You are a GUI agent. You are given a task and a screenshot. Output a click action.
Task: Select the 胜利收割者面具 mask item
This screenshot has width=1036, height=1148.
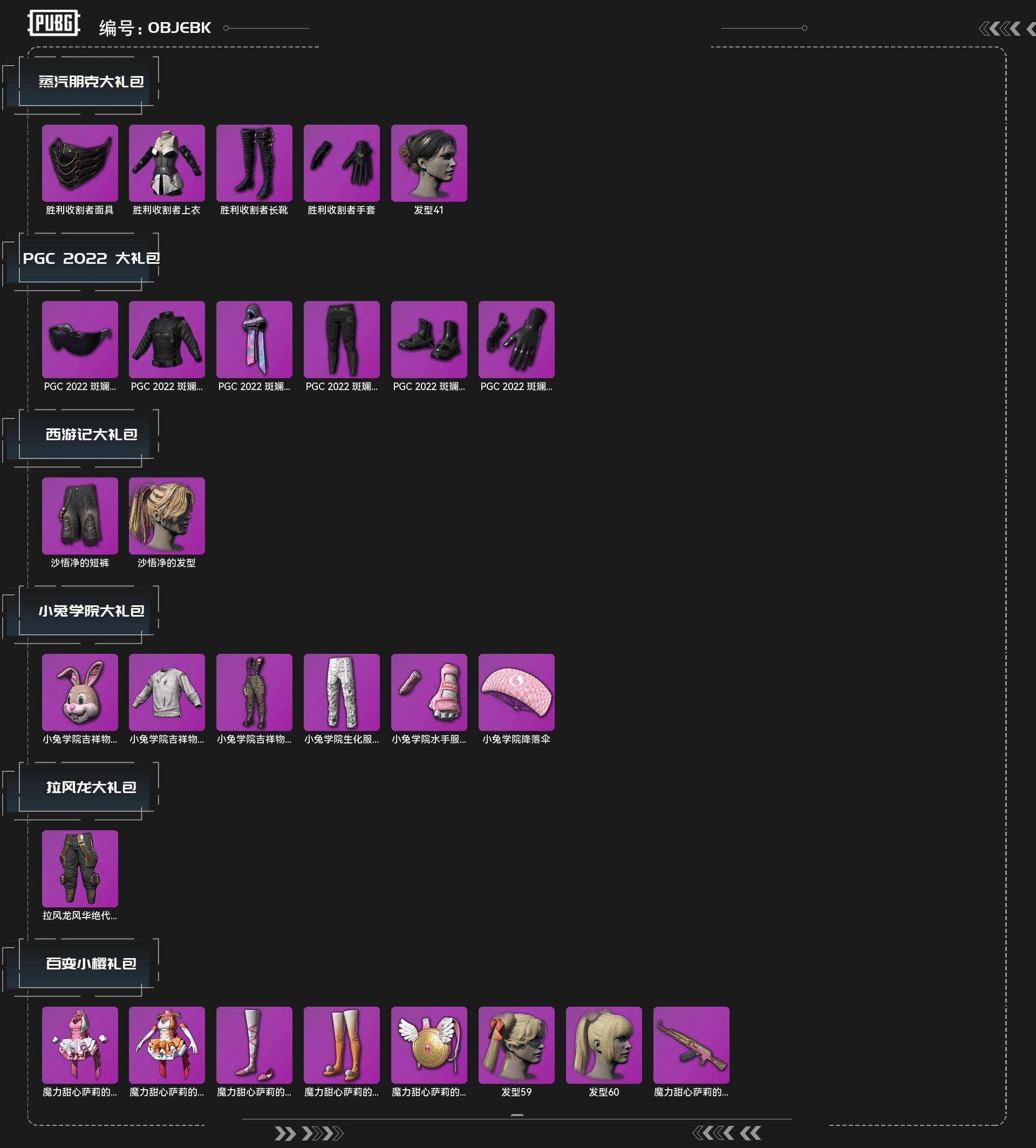(80, 163)
